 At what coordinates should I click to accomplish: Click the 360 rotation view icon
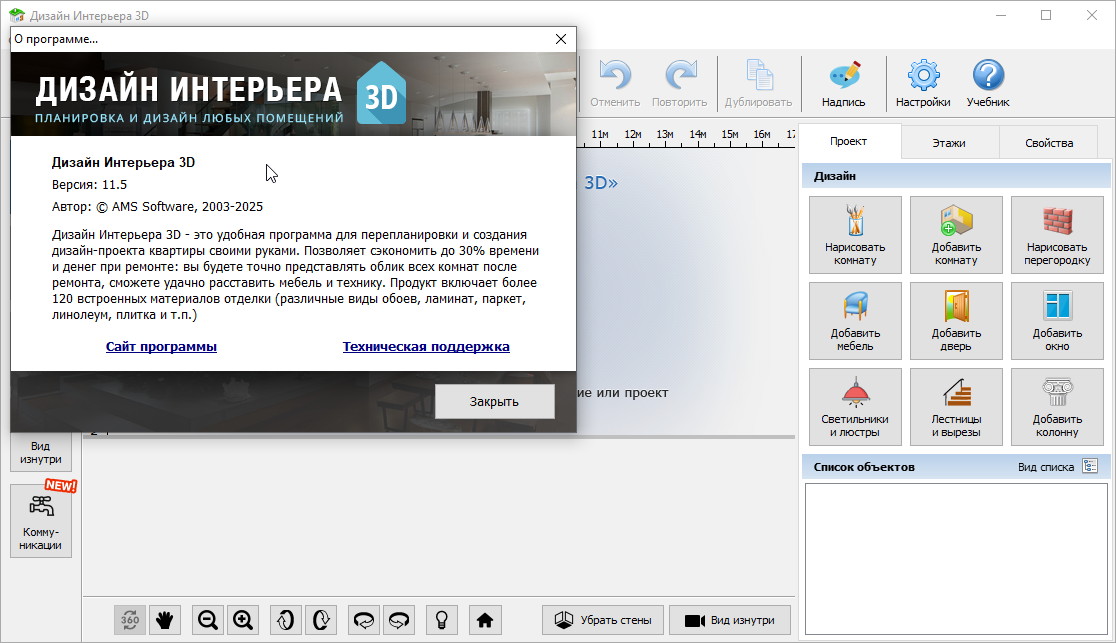click(130, 620)
